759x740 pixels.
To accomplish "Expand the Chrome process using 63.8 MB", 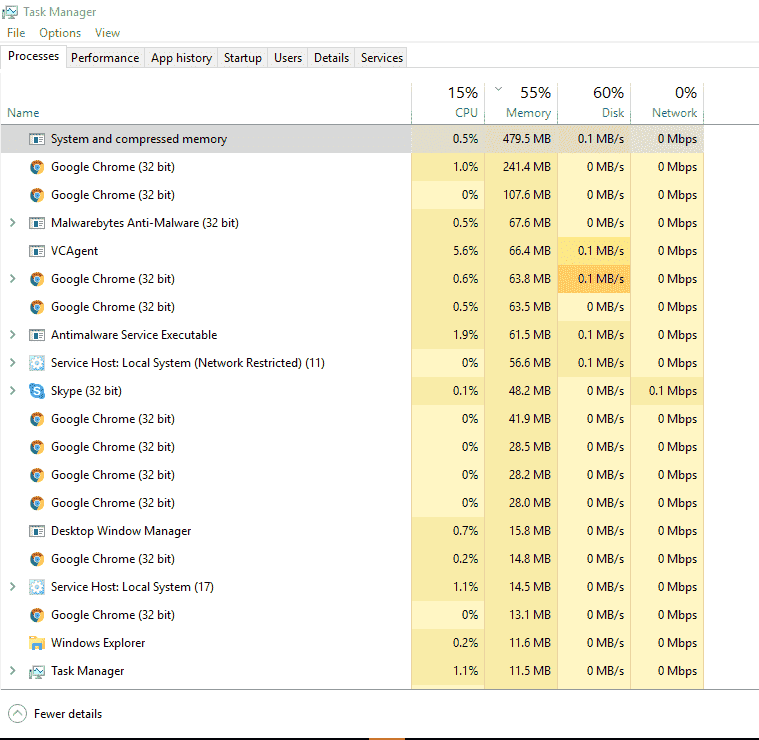I will coord(13,279).
